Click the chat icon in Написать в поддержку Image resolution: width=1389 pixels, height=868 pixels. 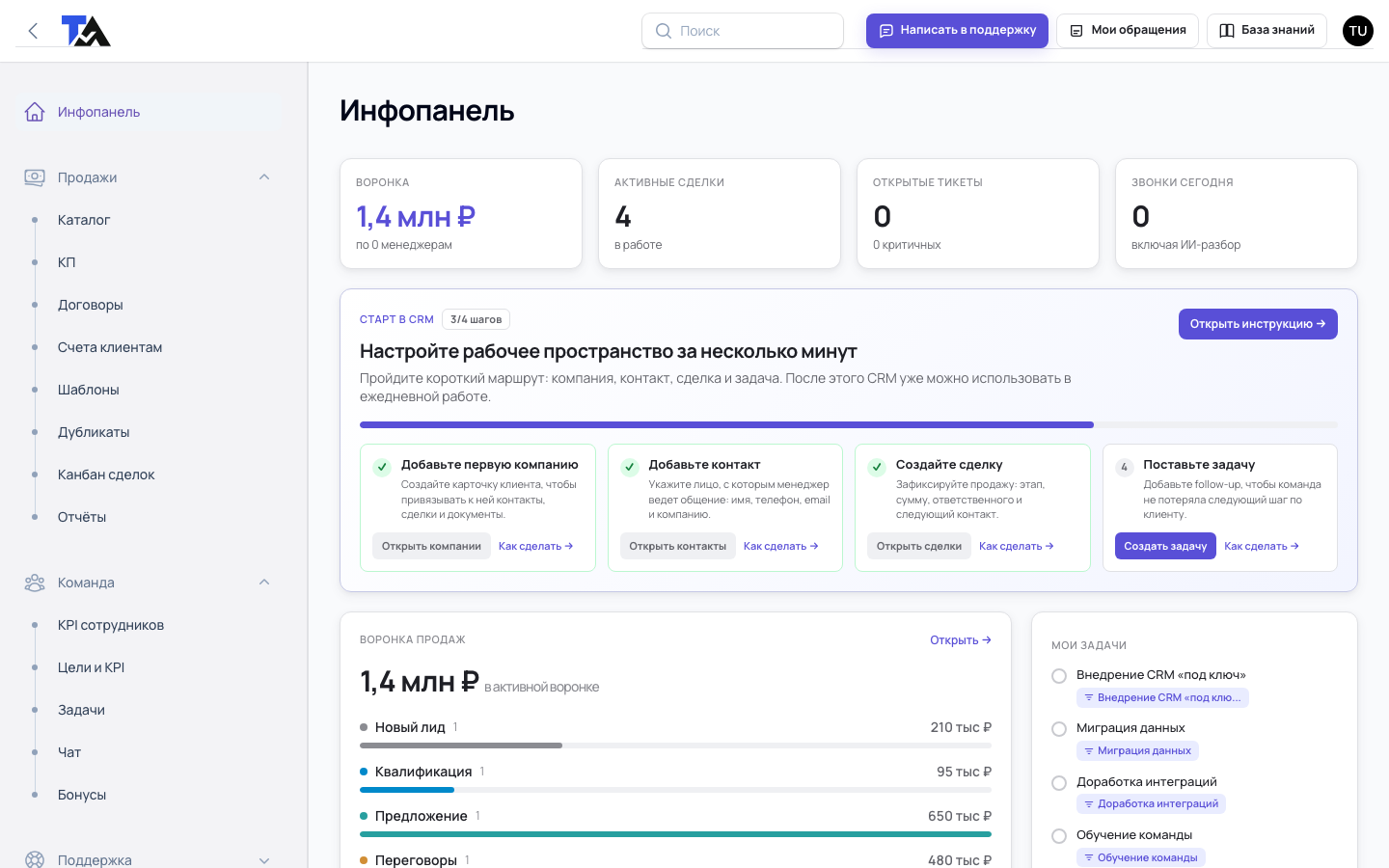(x=885, y=31)
